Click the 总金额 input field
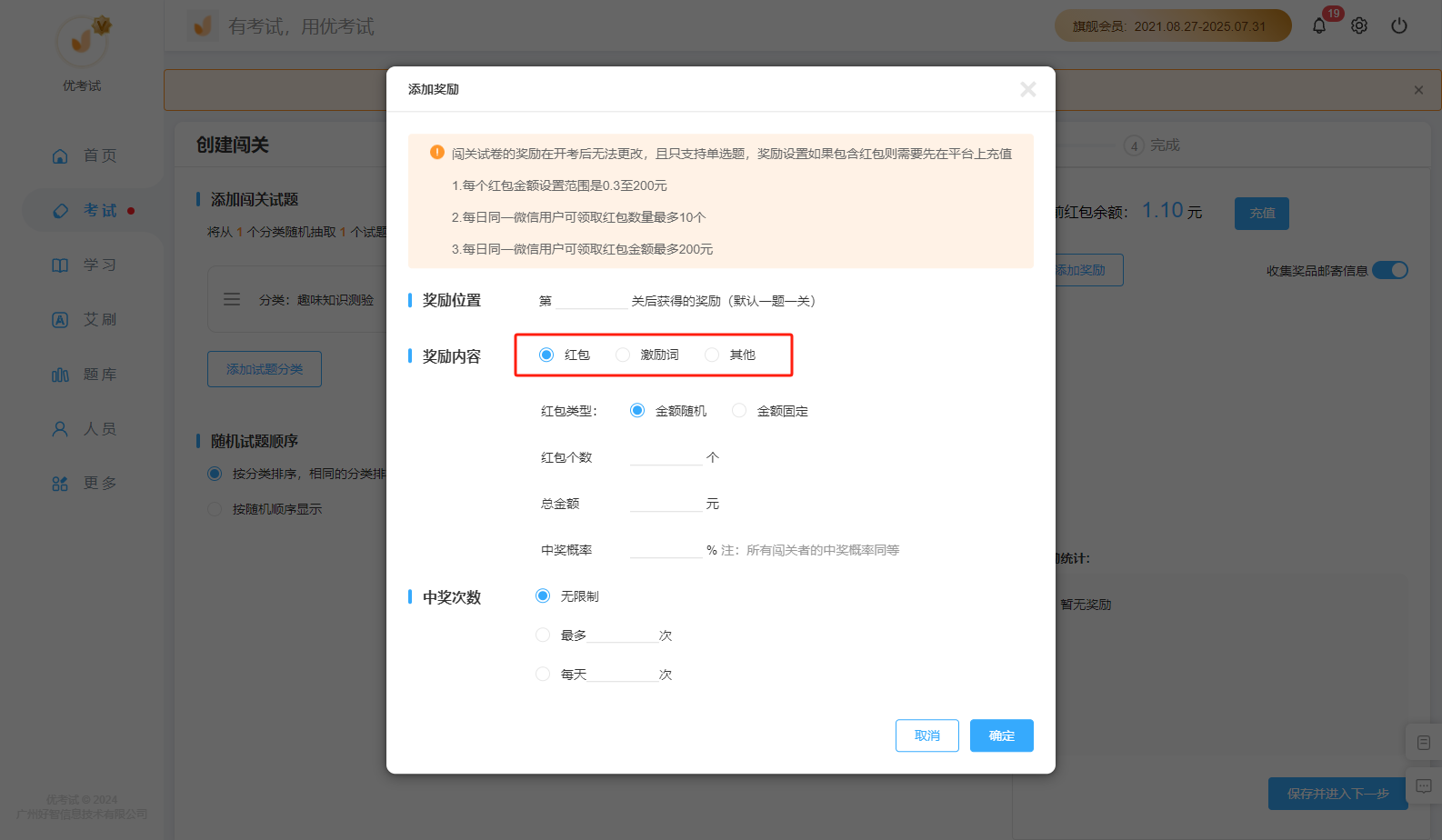Screen dimensions: 1442x840 pos(666,503)
